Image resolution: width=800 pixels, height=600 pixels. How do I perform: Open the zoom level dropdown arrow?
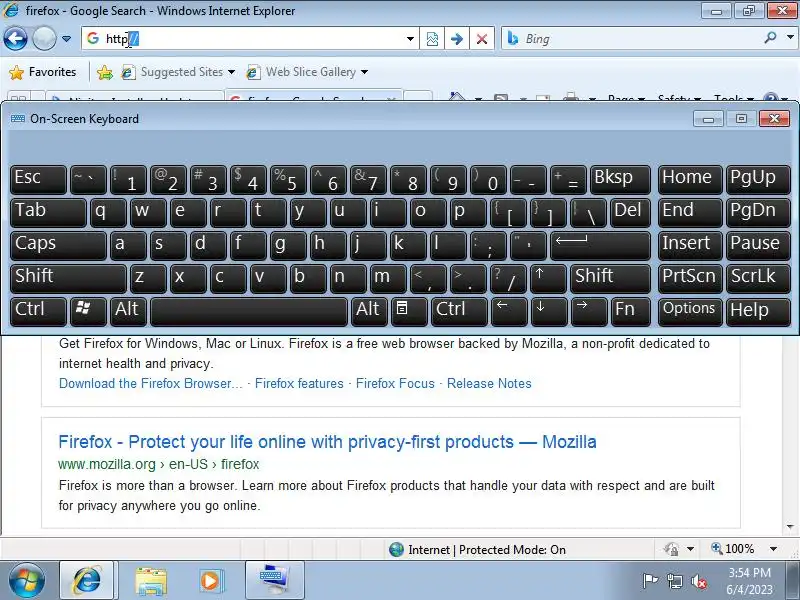pos(773,549)
